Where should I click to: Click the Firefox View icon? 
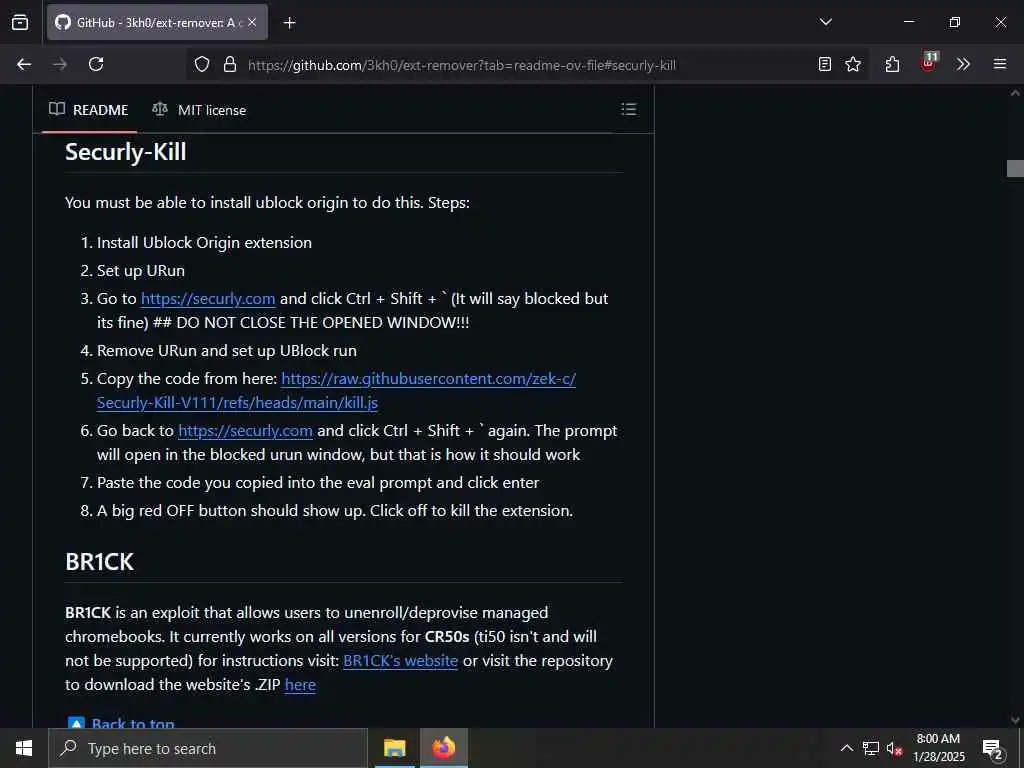[20, 22]
